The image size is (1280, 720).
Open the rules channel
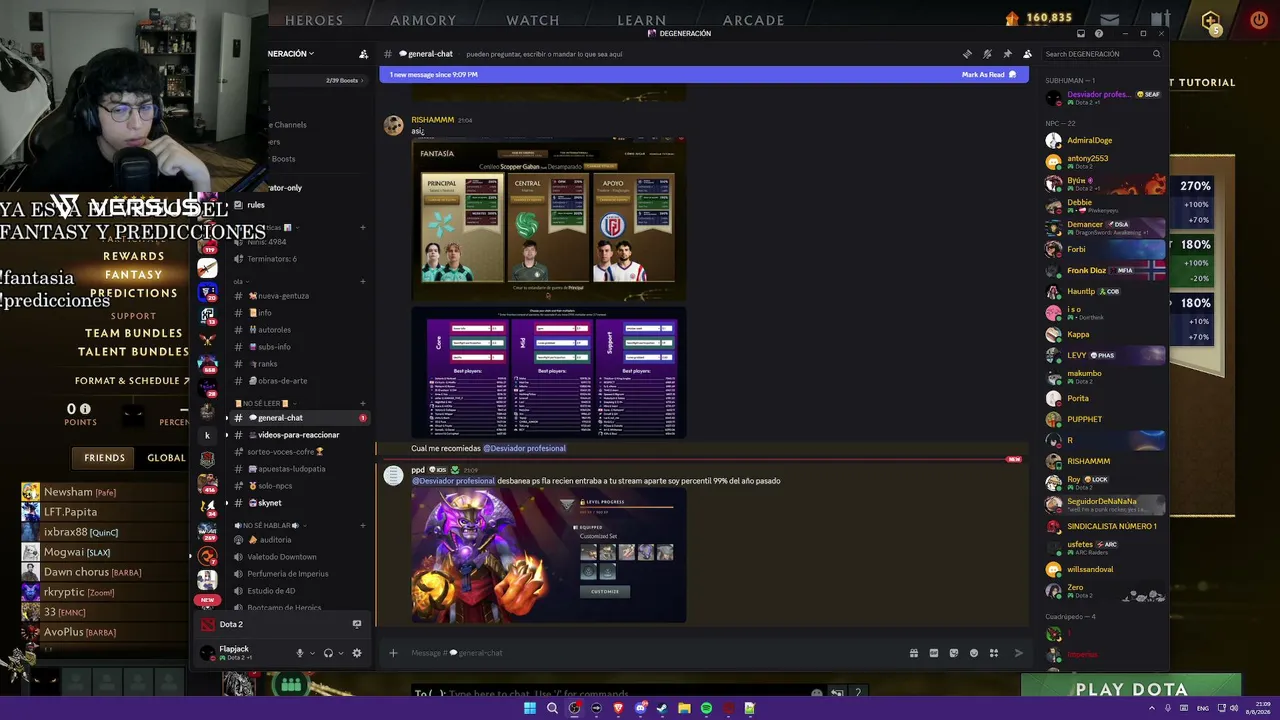click(x=256, y=205)
